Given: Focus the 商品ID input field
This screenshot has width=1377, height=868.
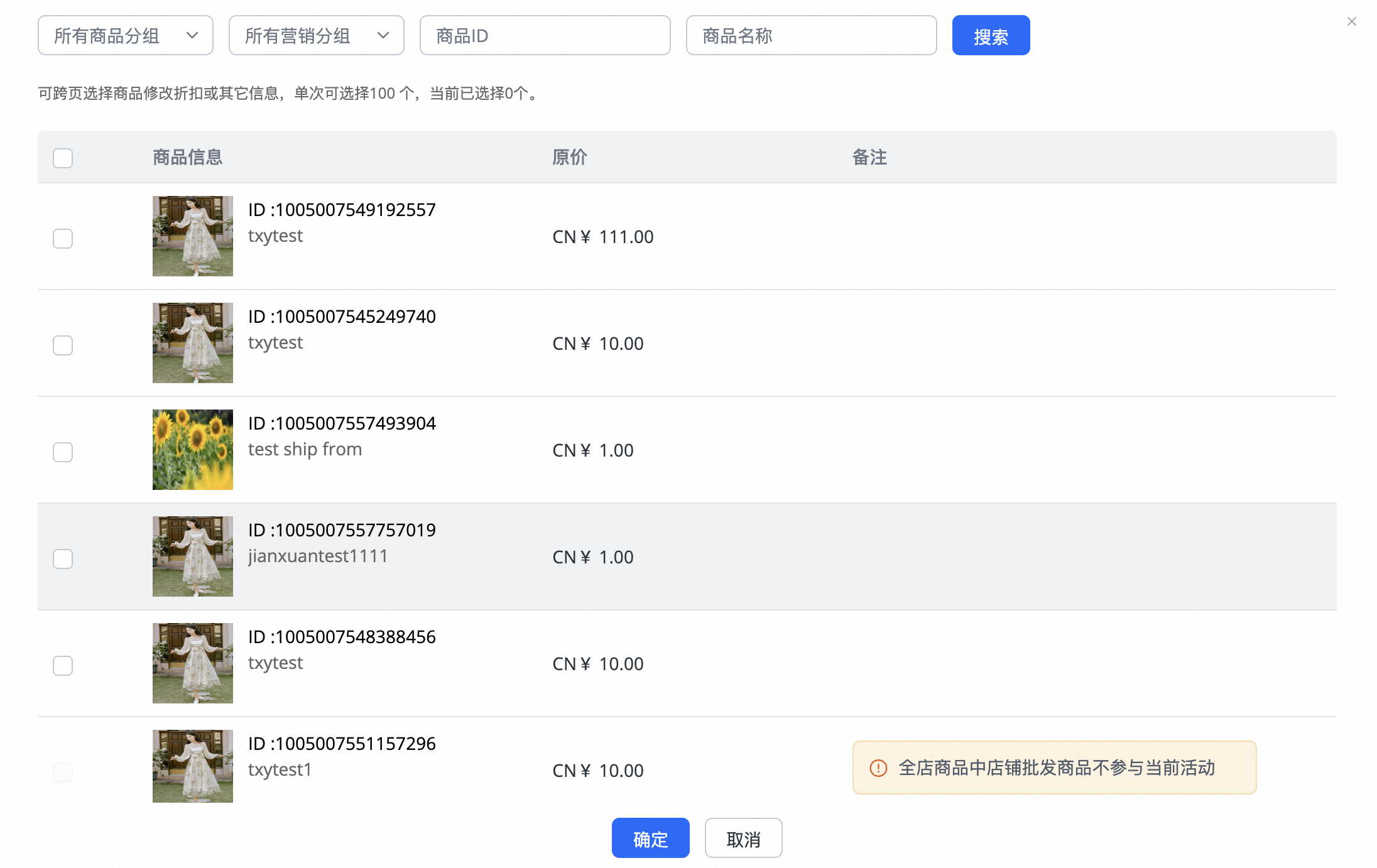Looking at the screenshot, I should click(545, 36).
